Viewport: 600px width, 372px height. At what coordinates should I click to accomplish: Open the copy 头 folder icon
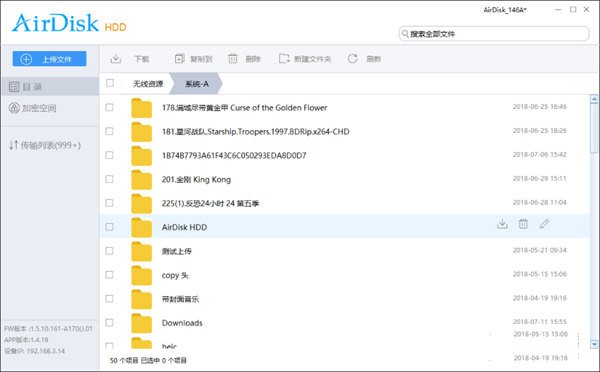tap(142, 275)
